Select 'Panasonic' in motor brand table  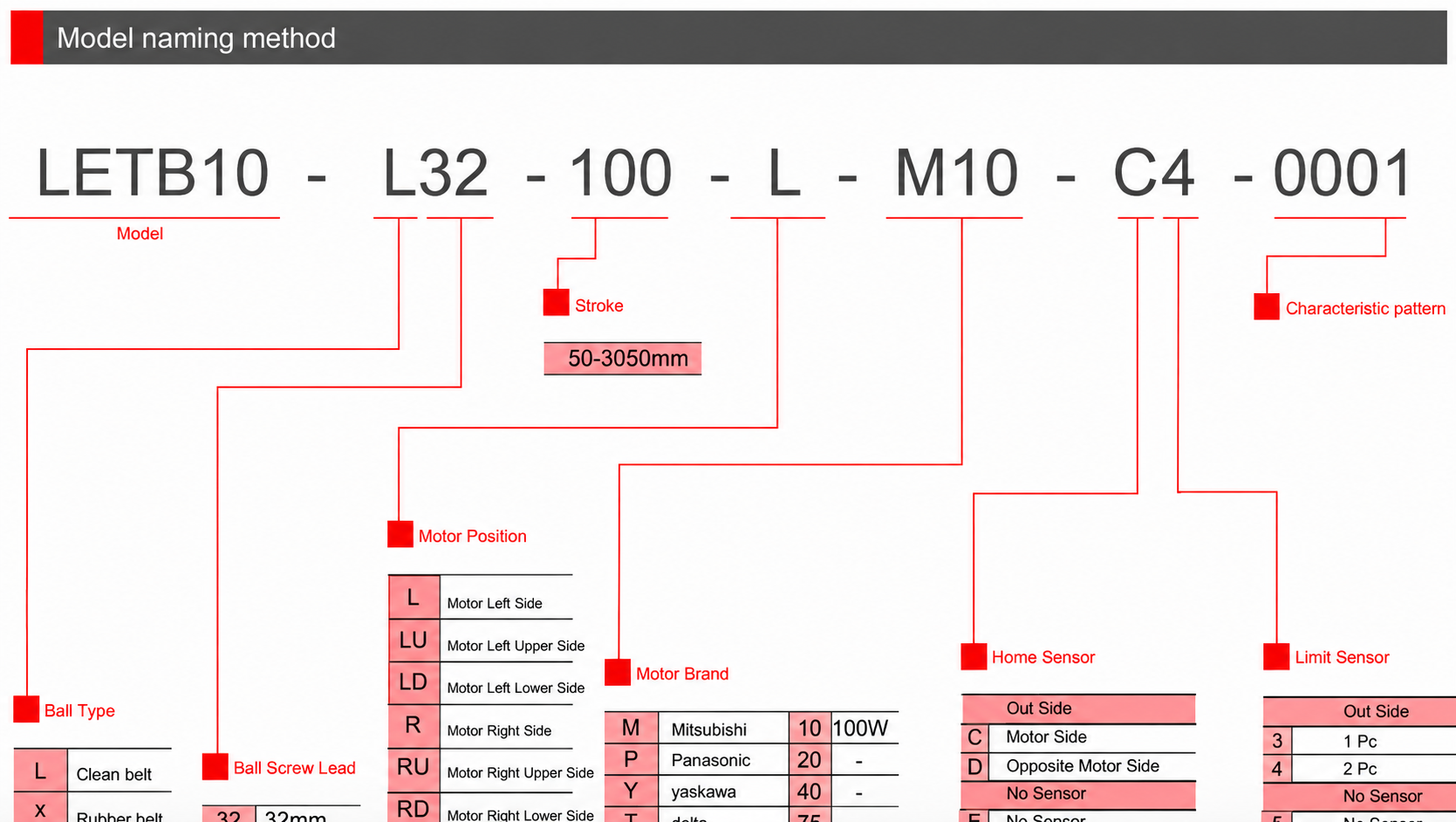coord(710,761)
